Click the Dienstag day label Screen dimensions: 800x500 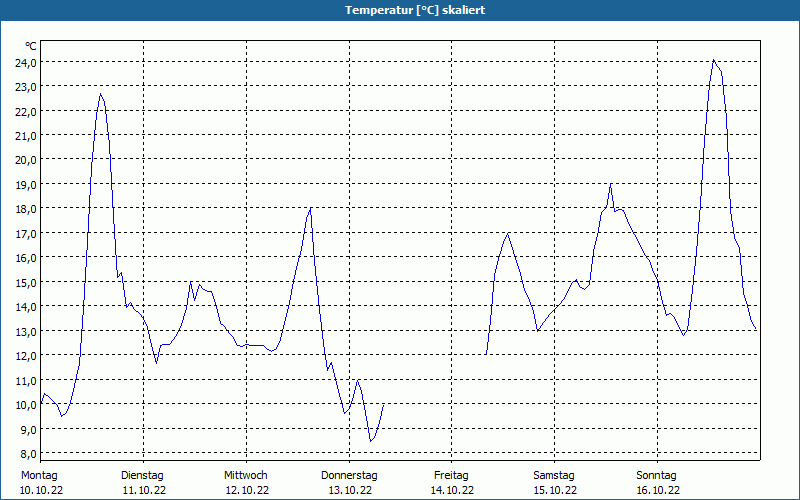(x=142, y=476)
